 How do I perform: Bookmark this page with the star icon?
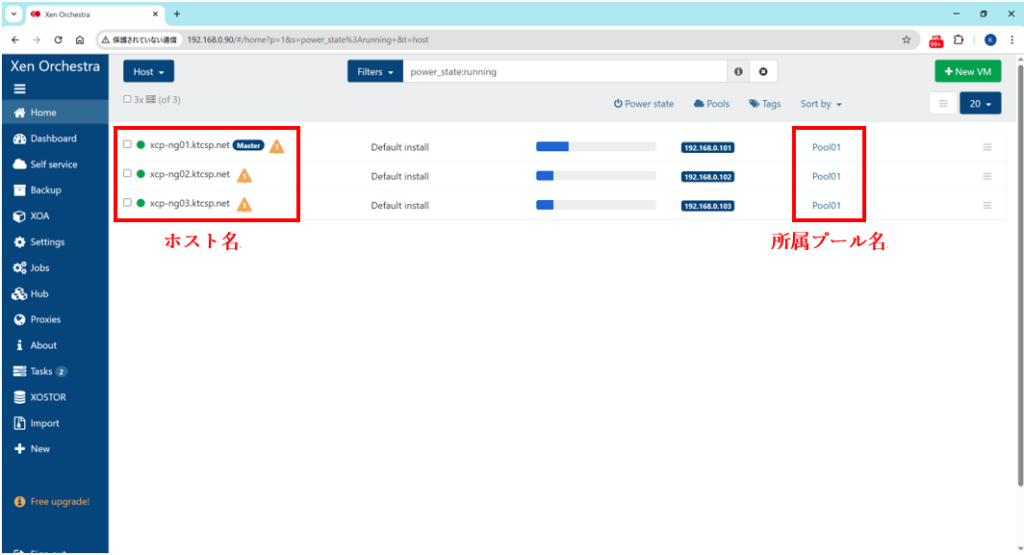906,40
